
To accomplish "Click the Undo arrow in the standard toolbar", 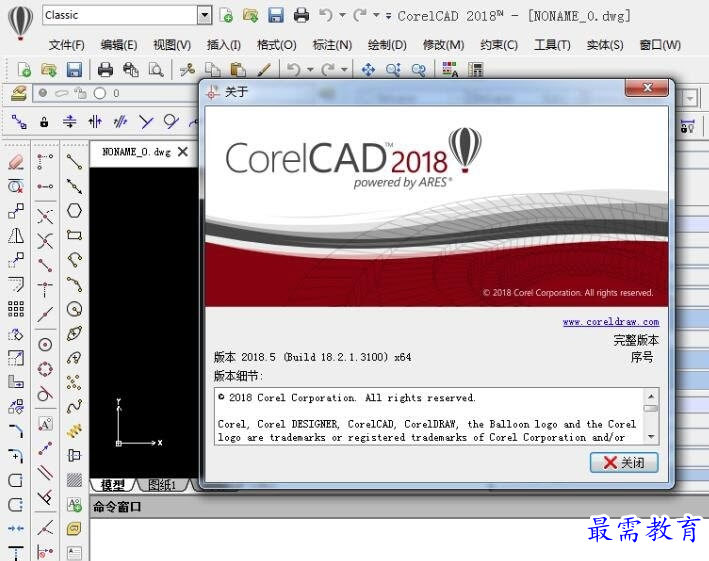I will click(x=293, y=70).
